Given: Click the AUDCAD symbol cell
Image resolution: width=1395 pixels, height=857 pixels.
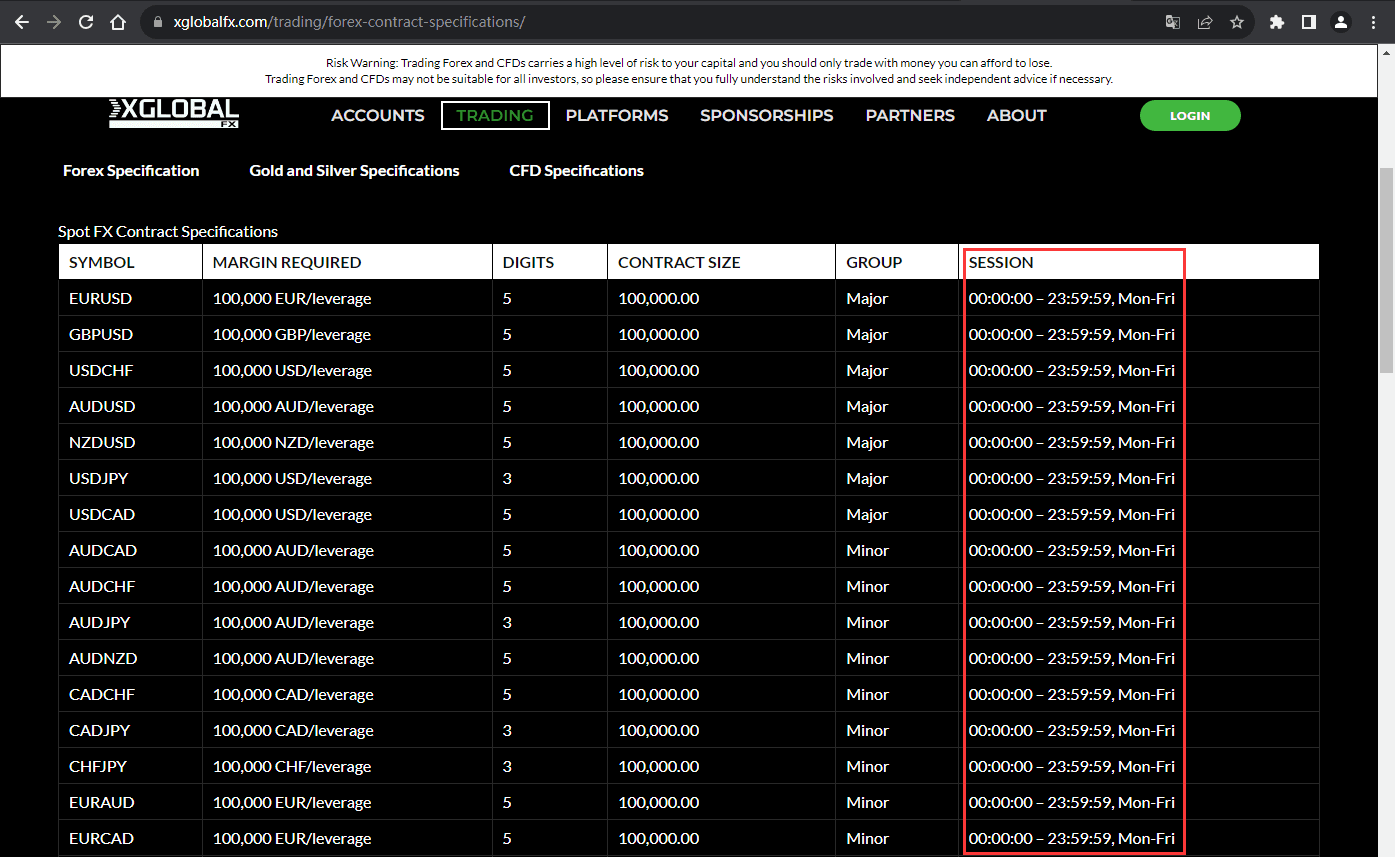Looking at the screenshot, I should pos(130,550).
